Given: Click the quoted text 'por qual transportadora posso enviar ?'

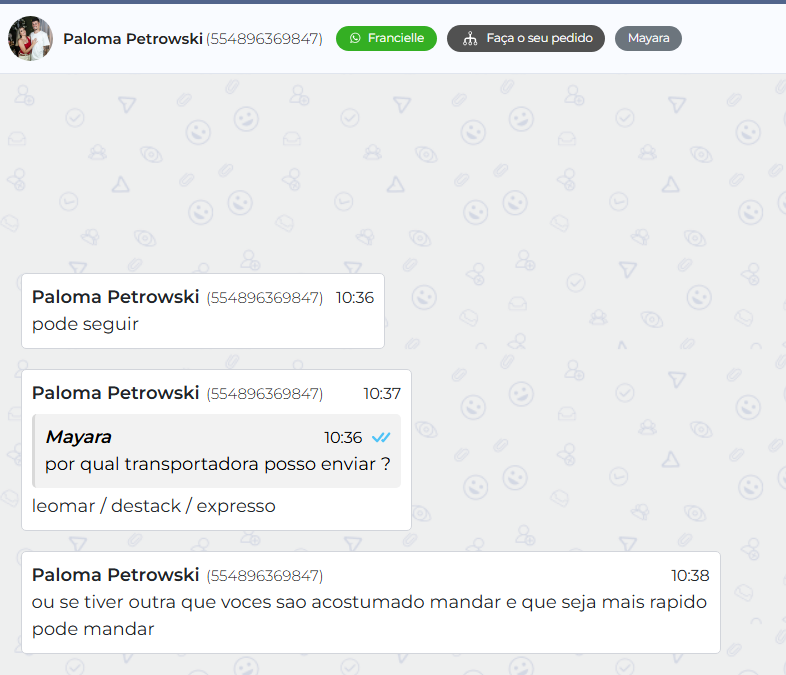Looking at the screenshot, I should click(x=218, y=464).
